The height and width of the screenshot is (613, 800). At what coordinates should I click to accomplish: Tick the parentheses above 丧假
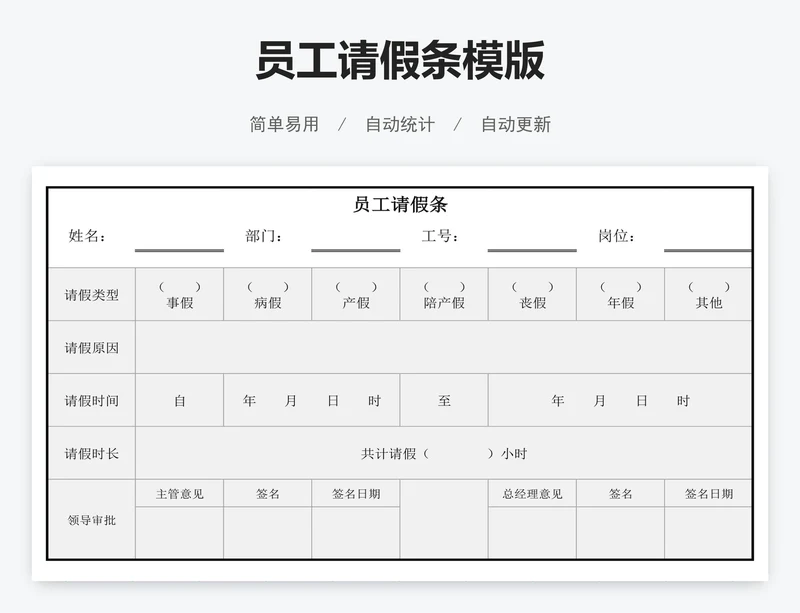pyautogui.click(x=533, y=287)
